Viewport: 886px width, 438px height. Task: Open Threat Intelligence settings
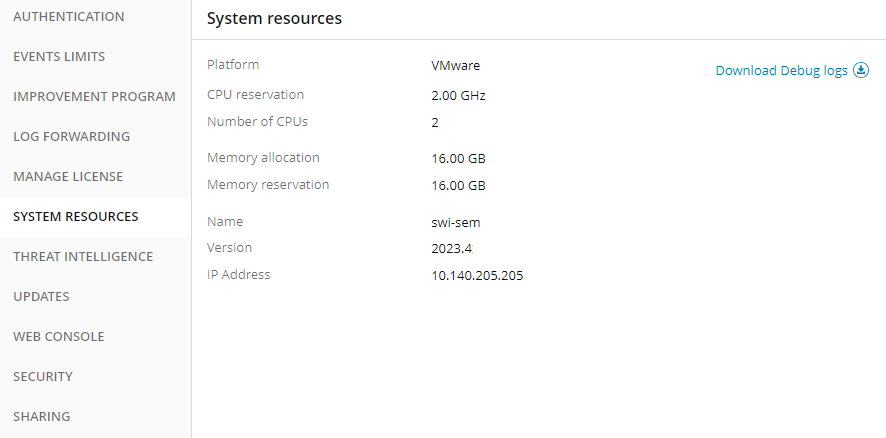coord(83,257)
